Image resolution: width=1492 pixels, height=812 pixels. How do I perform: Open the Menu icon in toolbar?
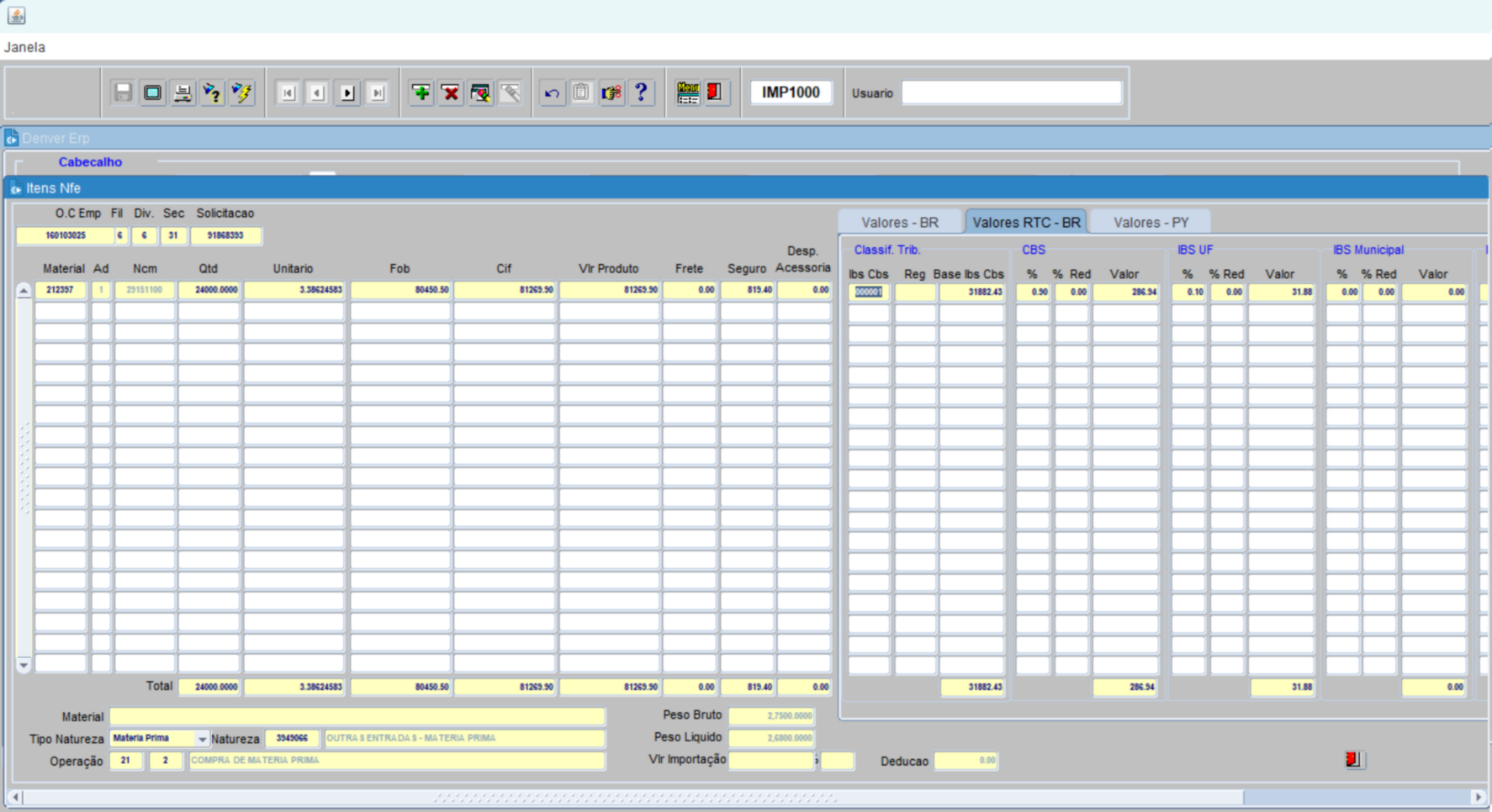tap(687, 92)
